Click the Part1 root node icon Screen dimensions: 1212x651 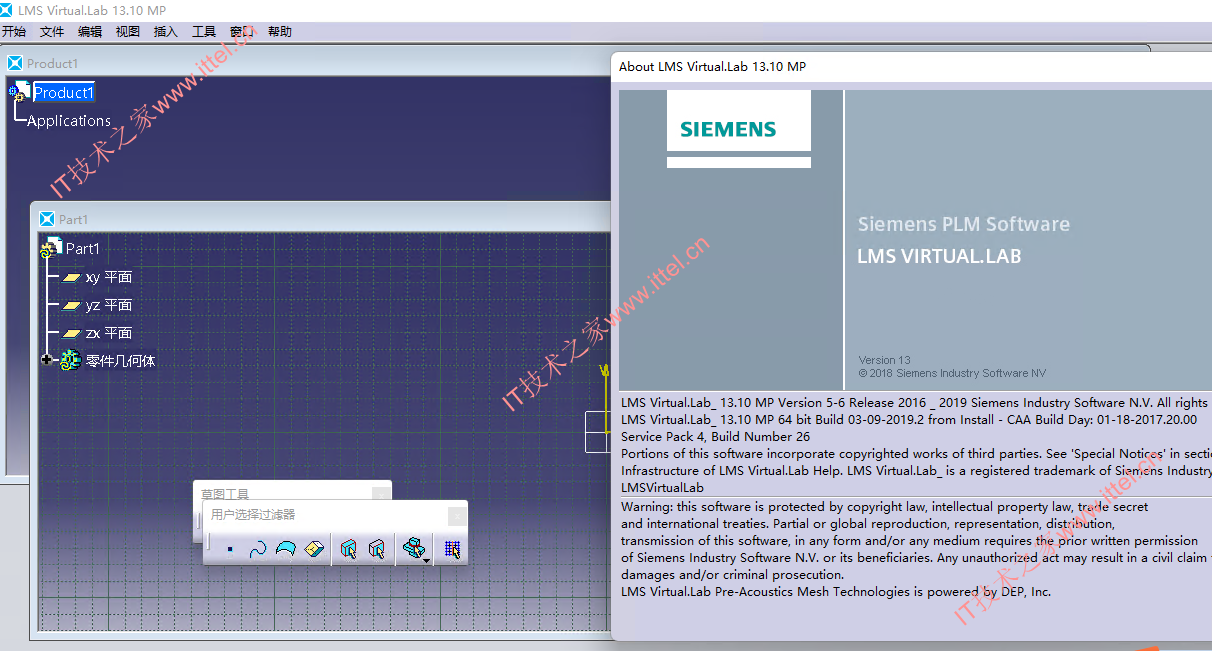(x=51, y=248)
